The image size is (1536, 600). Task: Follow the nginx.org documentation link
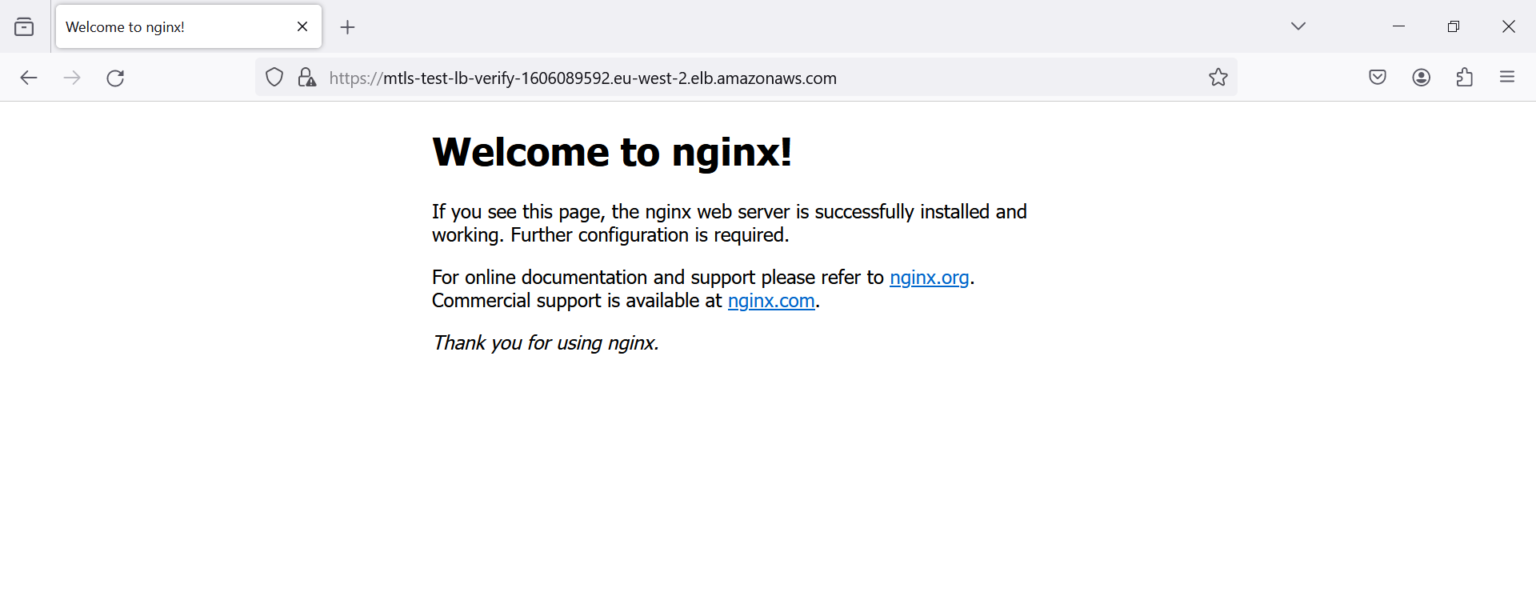pyautogui.click(x=929, y=278)
